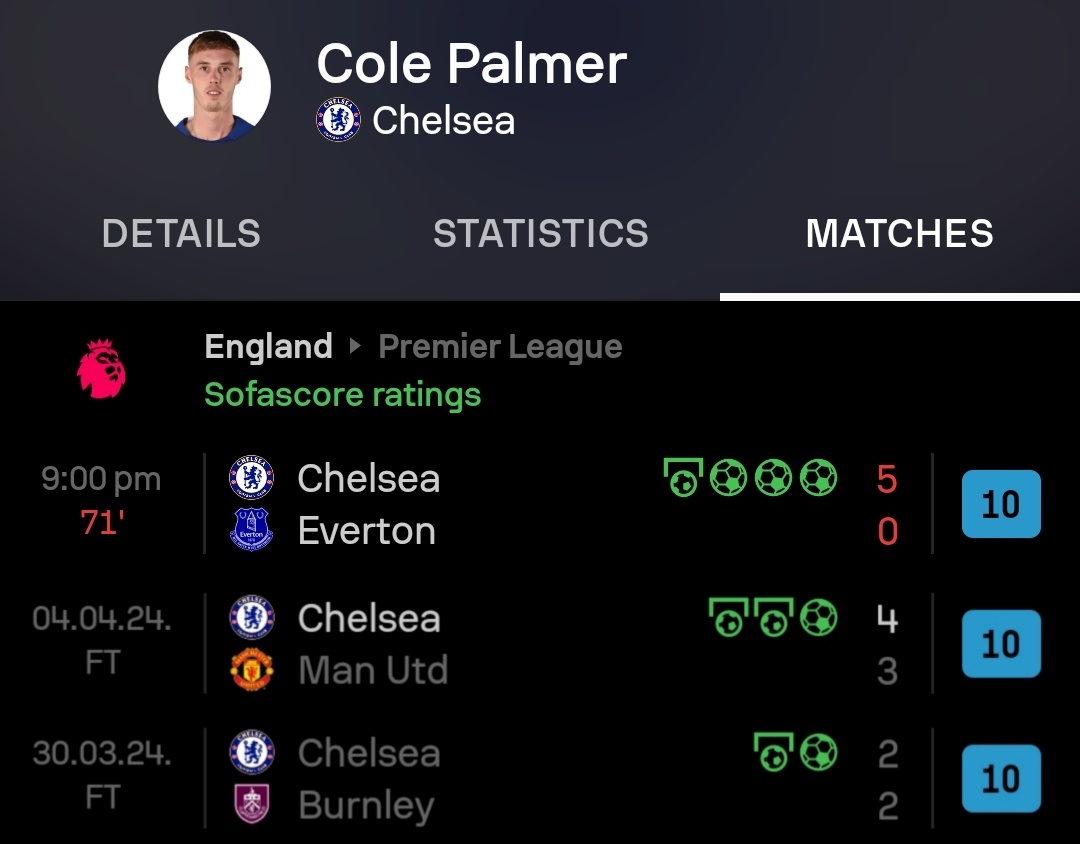
Task: Select the MATCHES tab
Action: [x=900, y=233]
